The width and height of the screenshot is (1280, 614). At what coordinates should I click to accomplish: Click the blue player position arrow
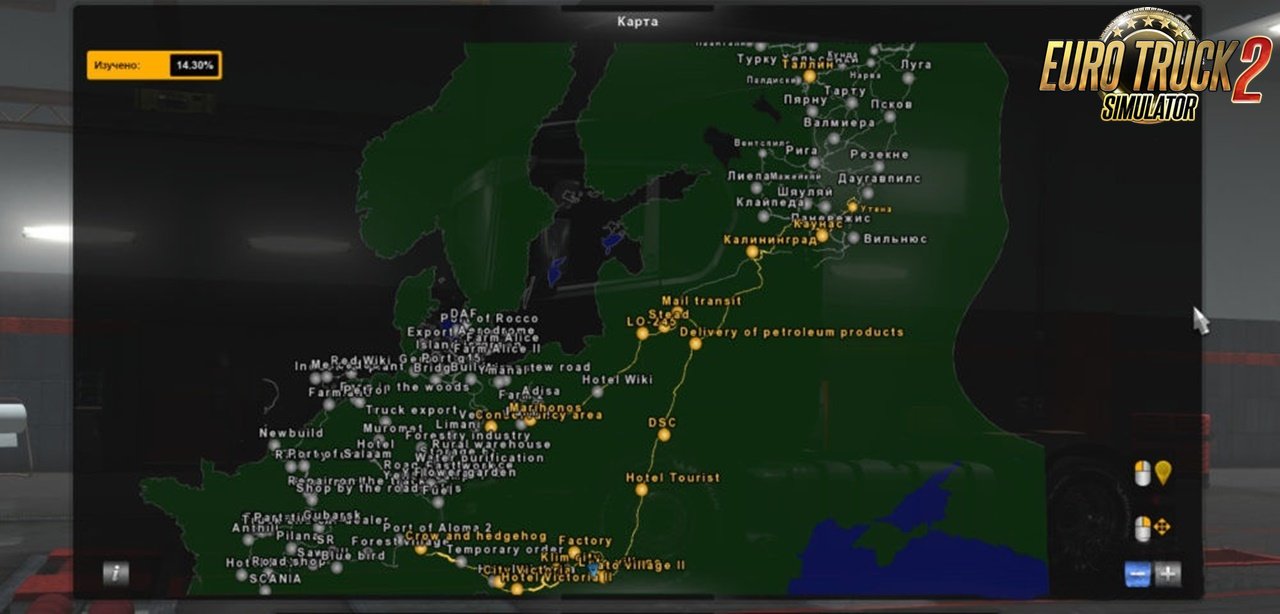point(592,568)
